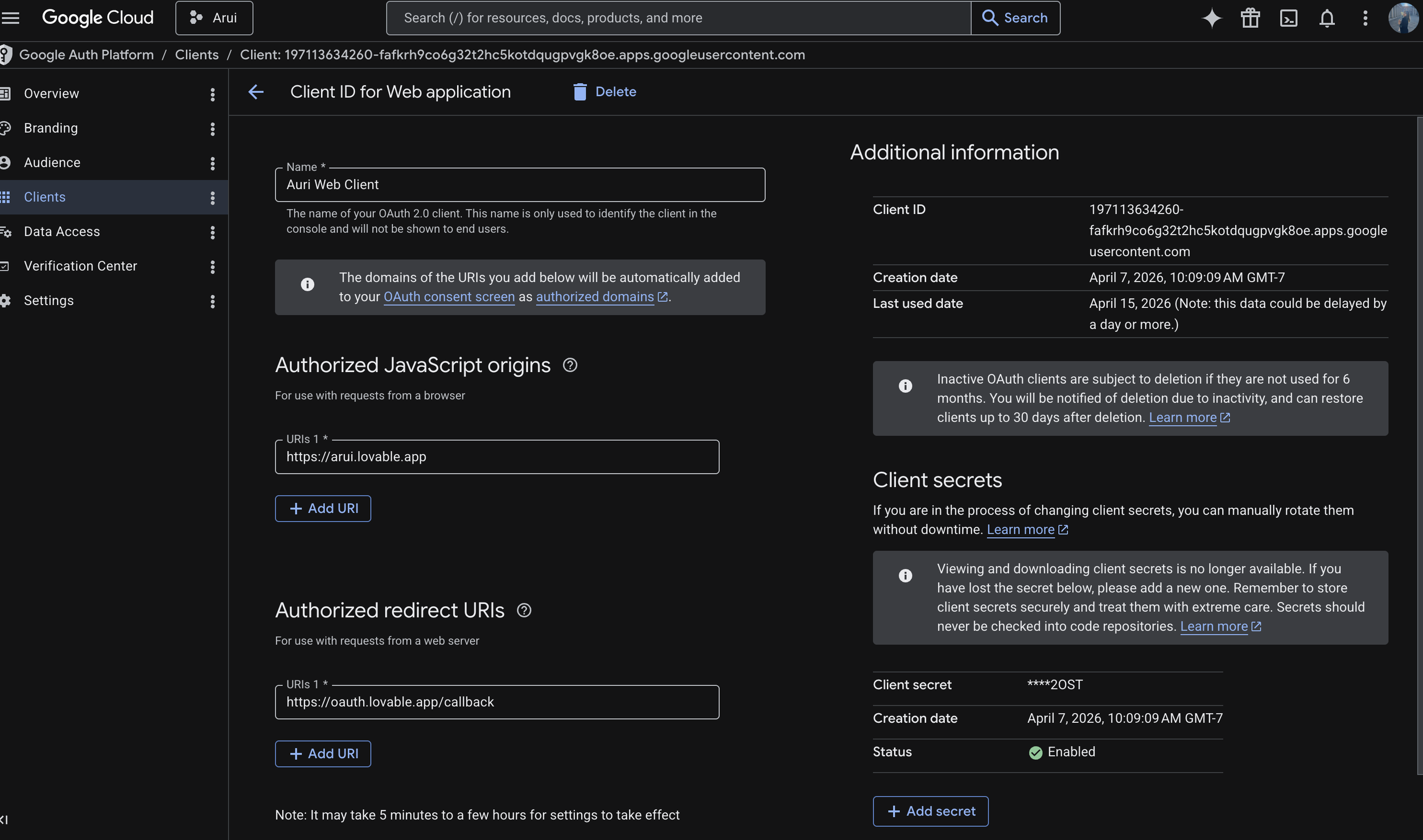
Task: Open the top bar more options menu
Action: 1365,18
